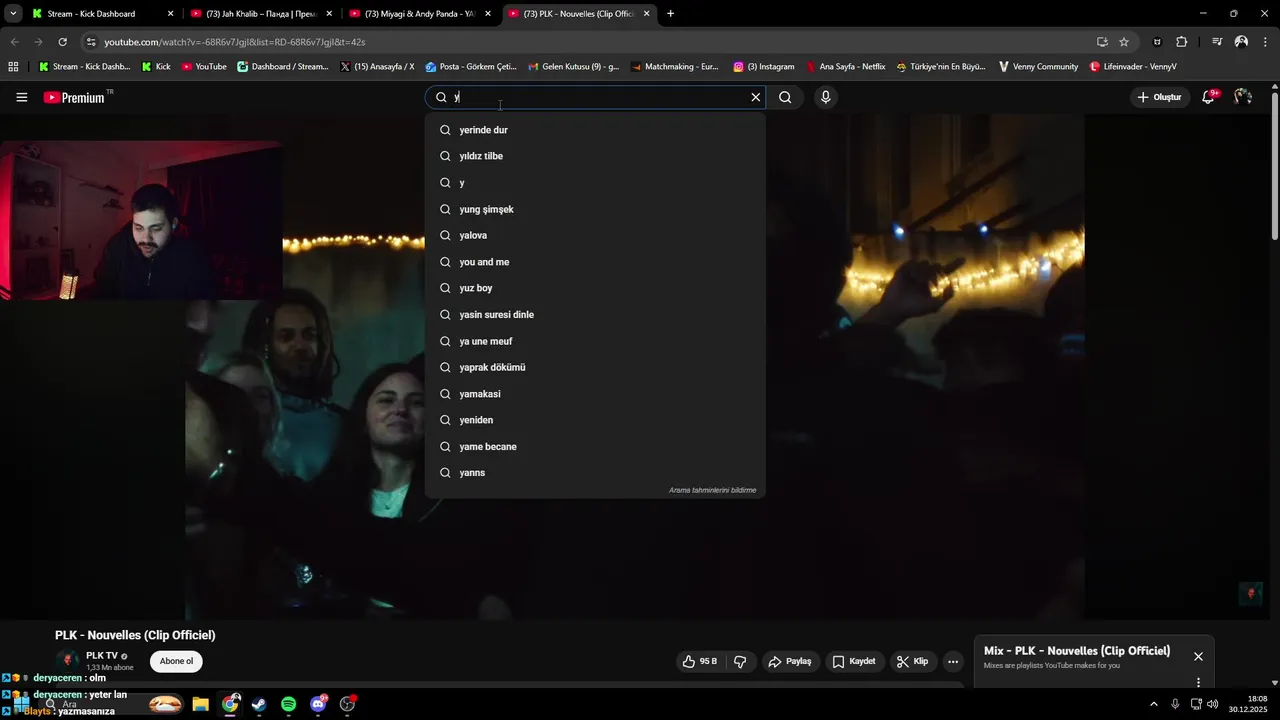Viewport: 1280px width, 720px height.
Task: Choose the 'yamakasi' suggestion
Action: (595, 394)
